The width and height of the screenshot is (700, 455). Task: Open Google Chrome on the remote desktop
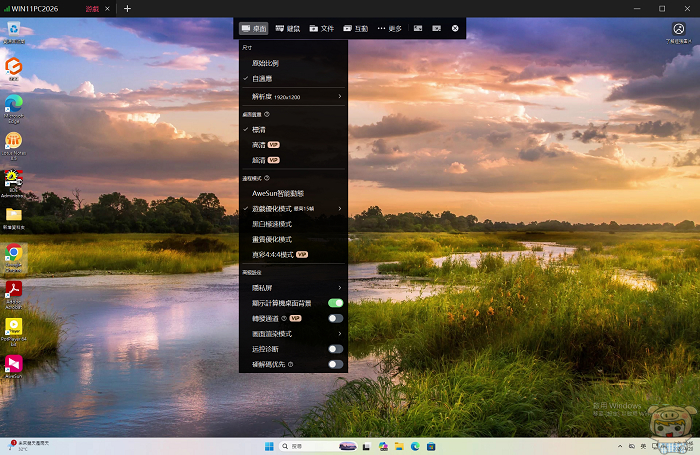(x=14, y=255)
